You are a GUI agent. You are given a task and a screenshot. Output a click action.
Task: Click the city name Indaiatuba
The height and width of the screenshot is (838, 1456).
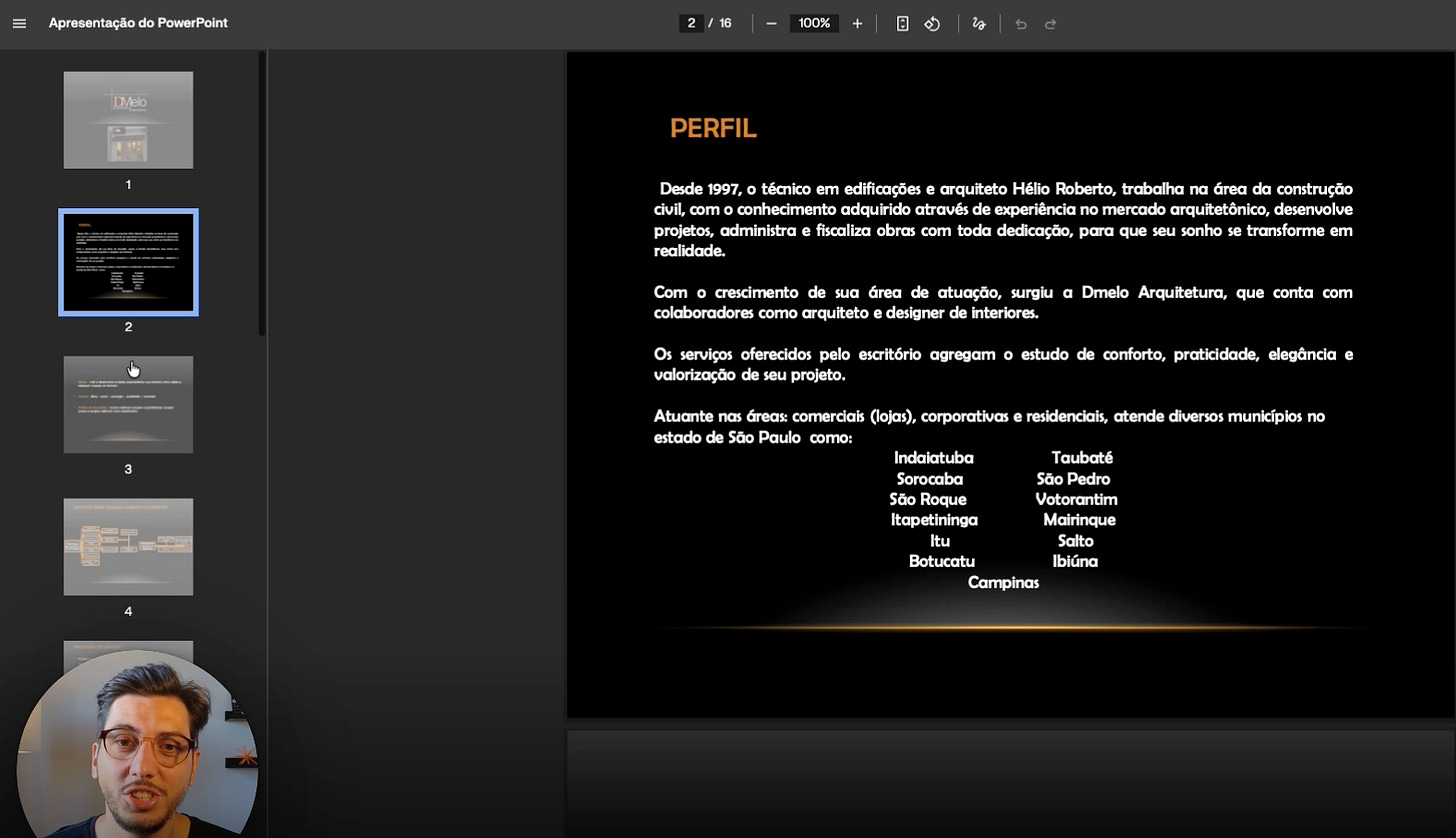[933, 458]
